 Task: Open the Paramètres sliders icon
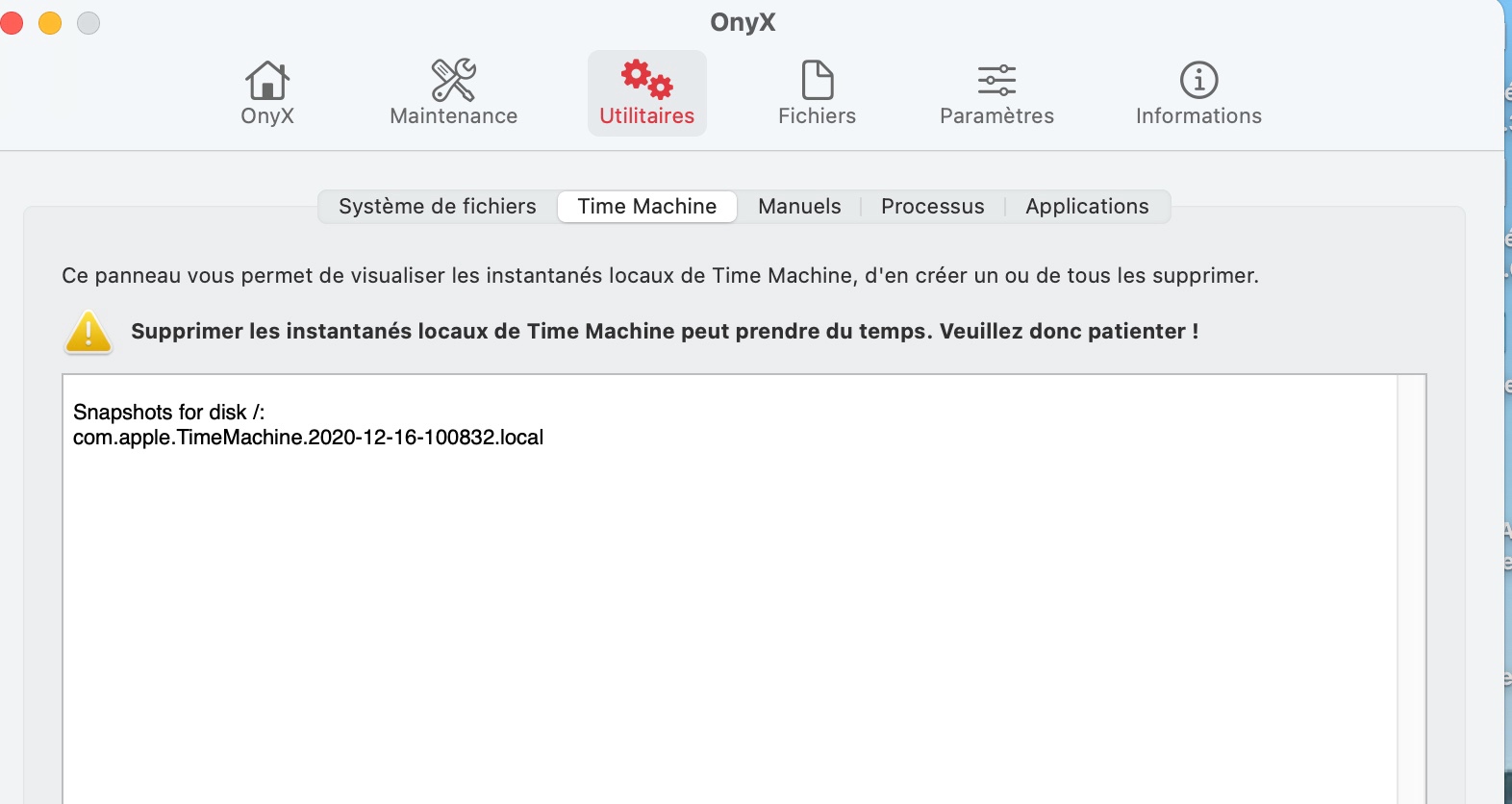[996, 80]
